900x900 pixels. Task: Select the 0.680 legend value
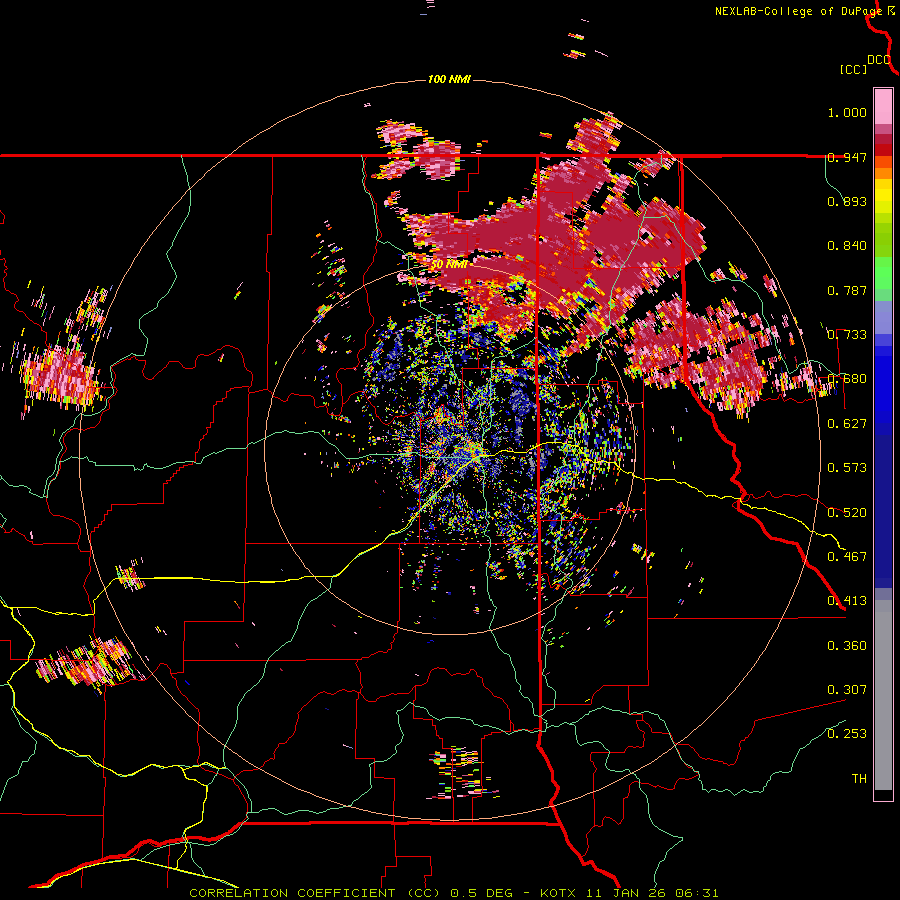847,379
